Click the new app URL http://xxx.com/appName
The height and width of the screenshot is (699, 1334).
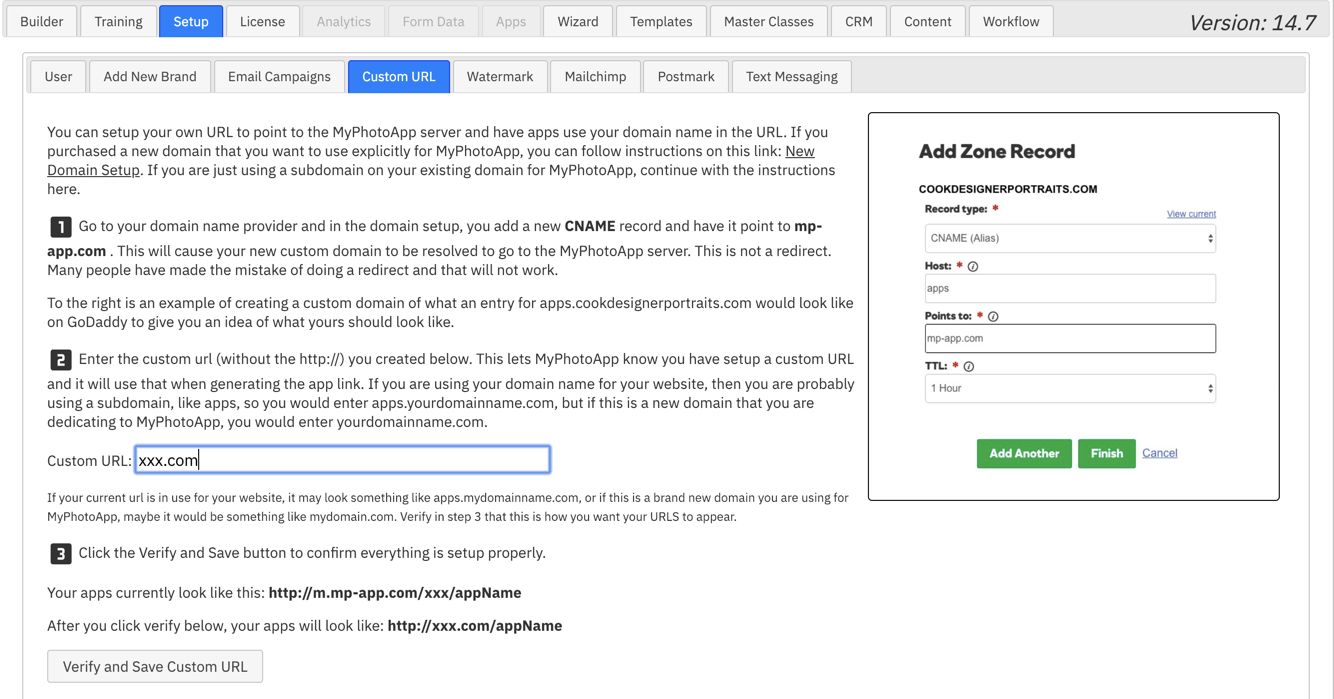tap(474, 625)
